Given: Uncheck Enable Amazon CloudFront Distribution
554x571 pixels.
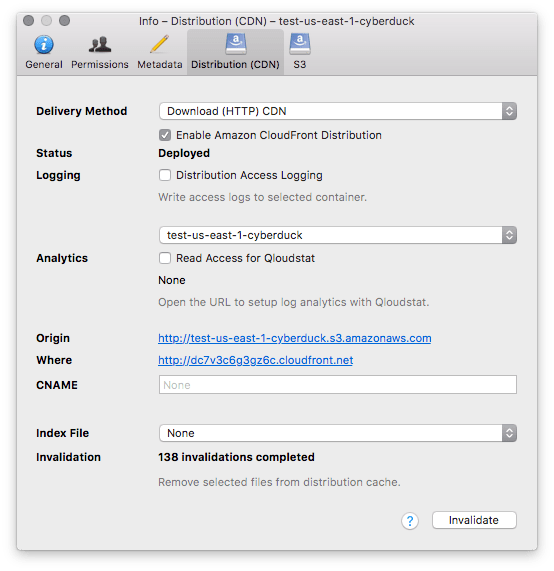Looking at the screenshot, I should click(165, 135).
